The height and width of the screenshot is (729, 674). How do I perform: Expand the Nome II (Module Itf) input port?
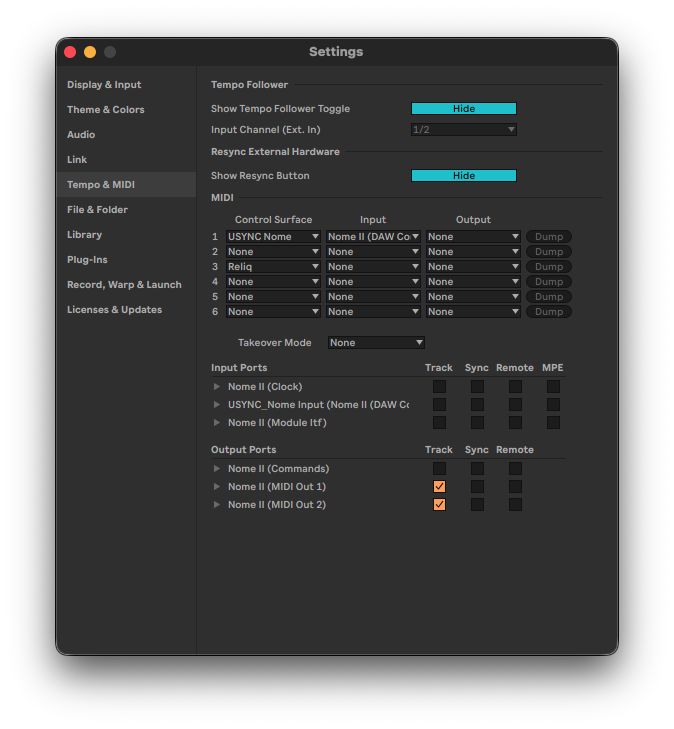(x=217, y=423)
